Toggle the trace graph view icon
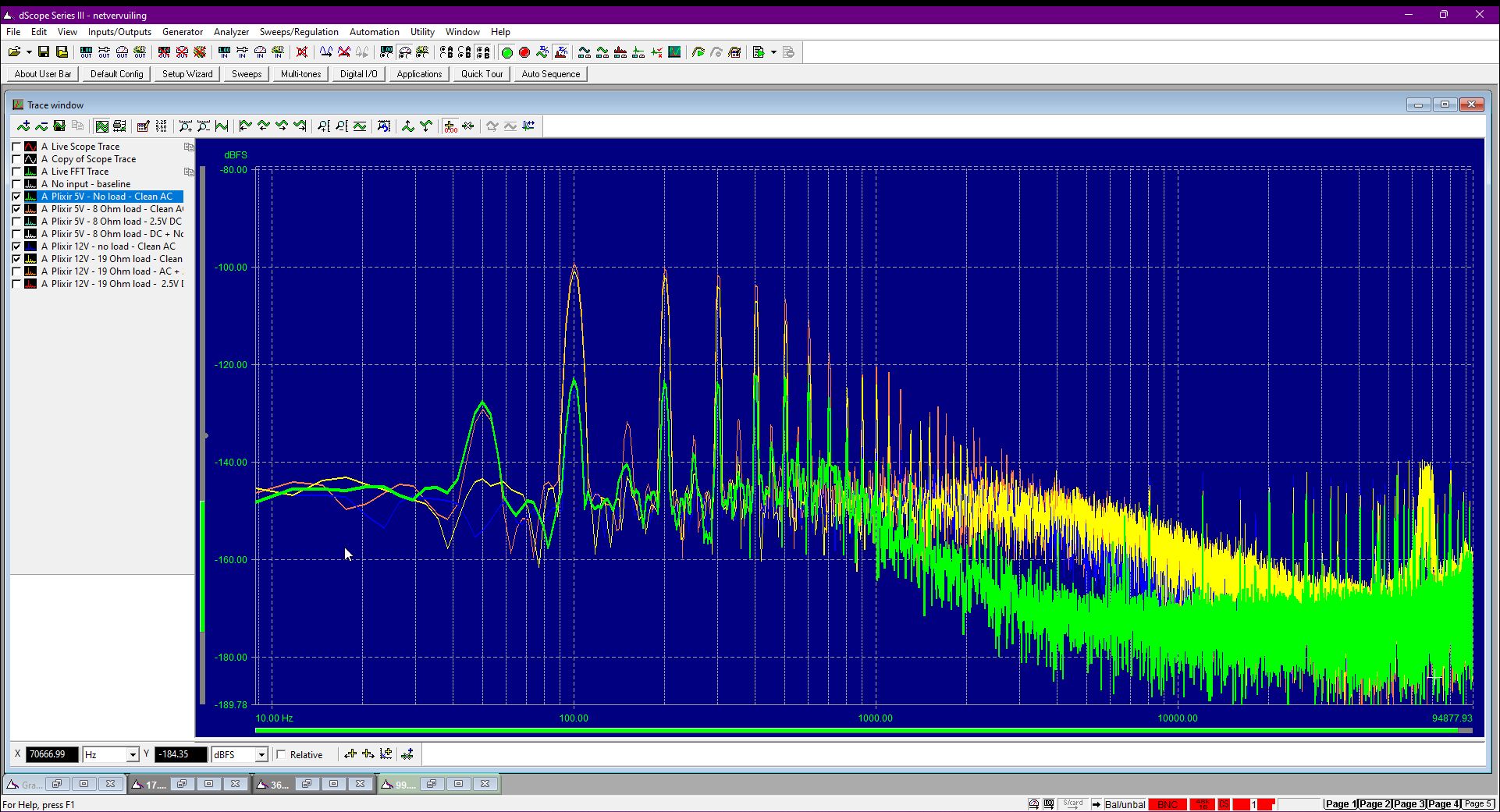The height and width of the screenshot is (812, 1500). [x=101, y=126]
